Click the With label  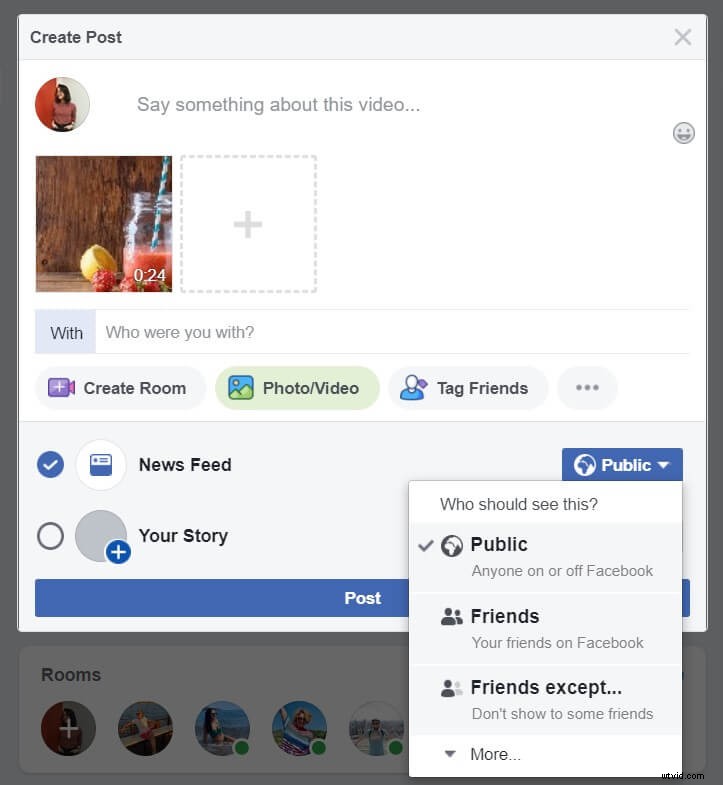pyautogui.click(x=66, y=332)
